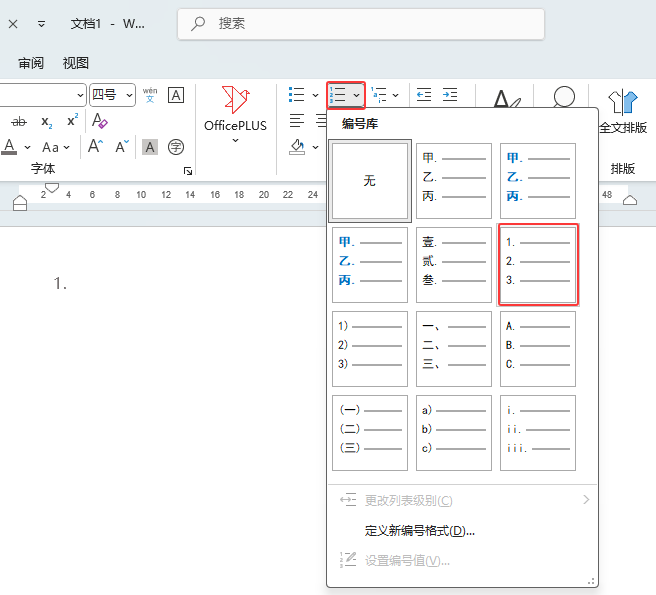Screen dimensions: 656x595
Task: Select the i. ii. iii. numbering style
Action: (x=538, y=433)
